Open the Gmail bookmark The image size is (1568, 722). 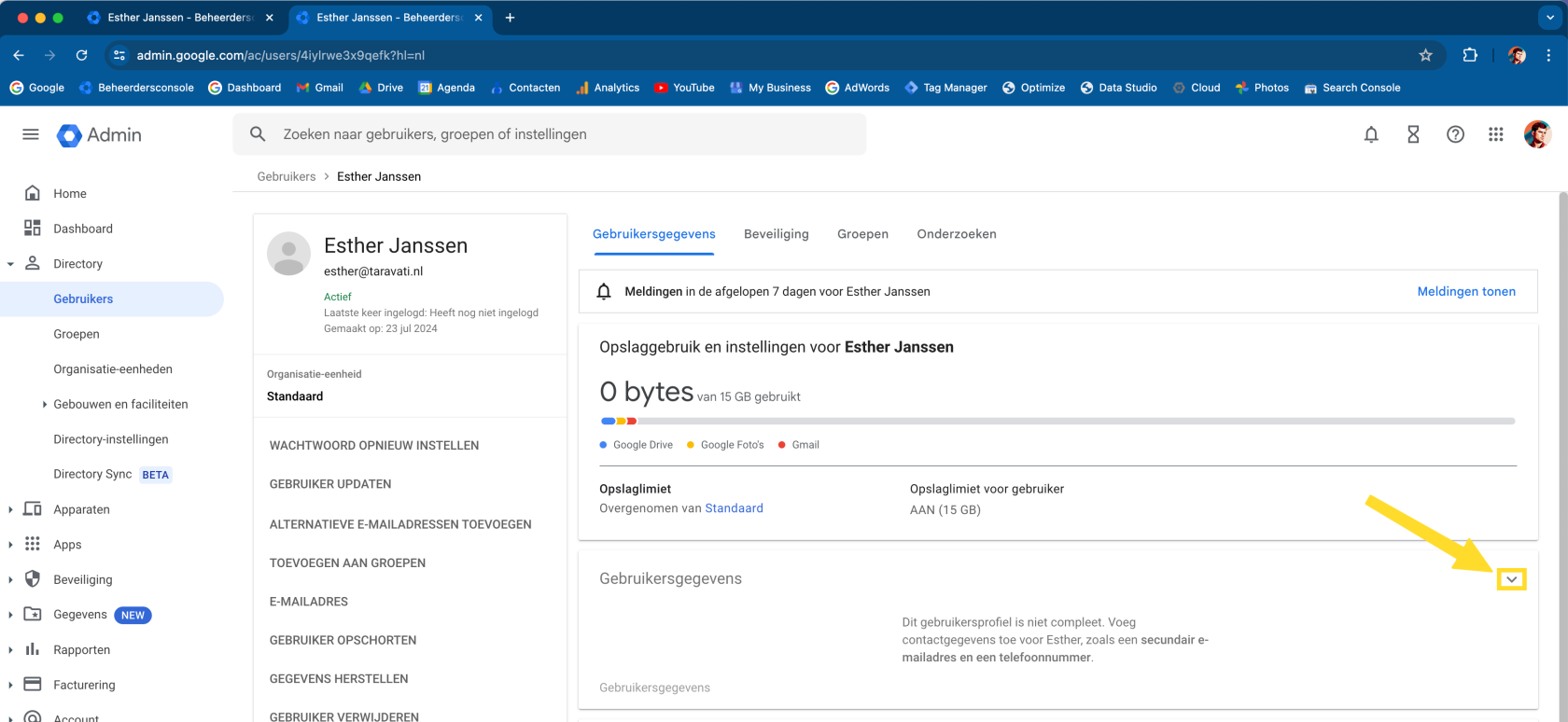click(x=319, y=88)
